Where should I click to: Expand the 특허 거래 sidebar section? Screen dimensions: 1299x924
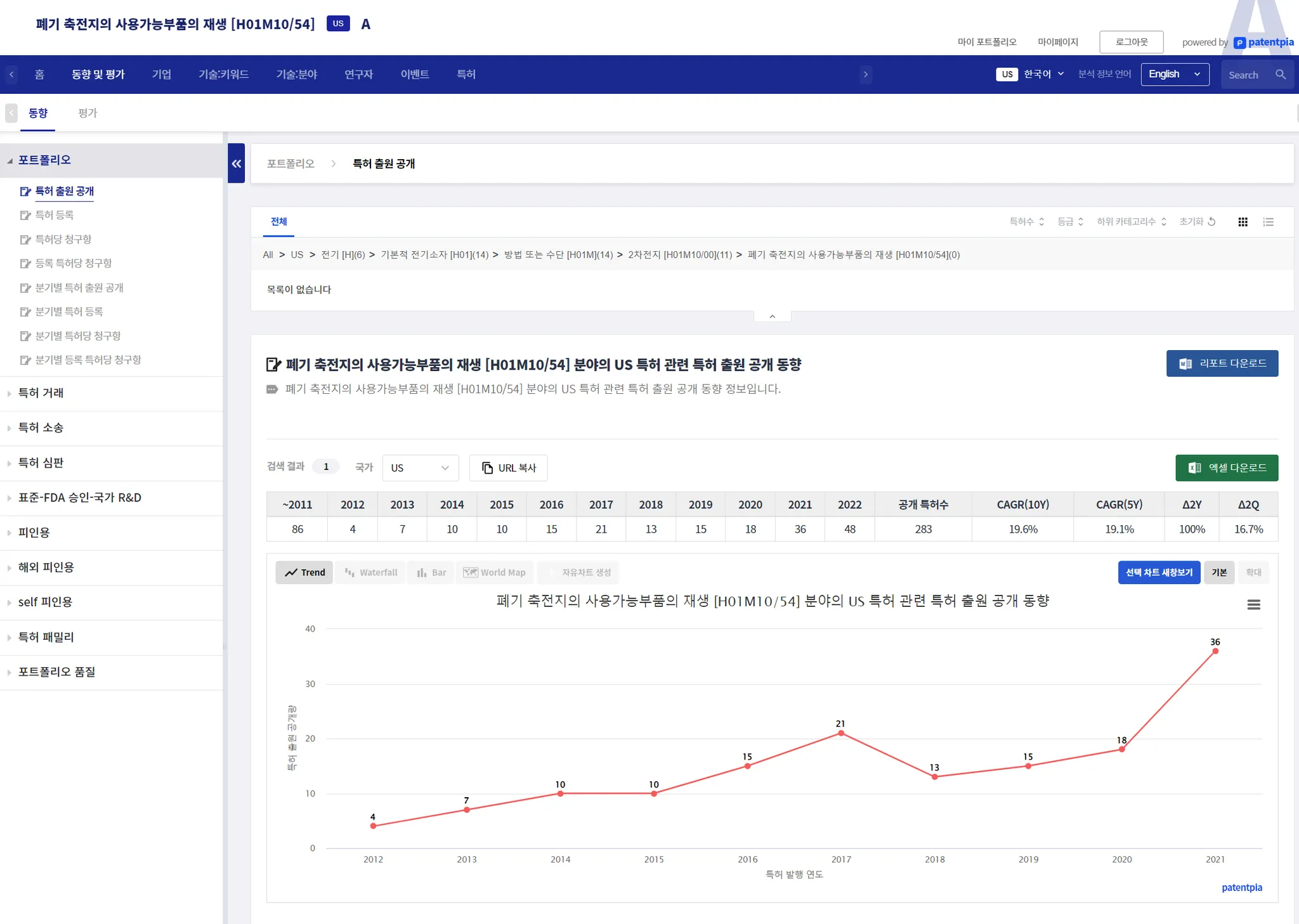click(x=41, y=393)
